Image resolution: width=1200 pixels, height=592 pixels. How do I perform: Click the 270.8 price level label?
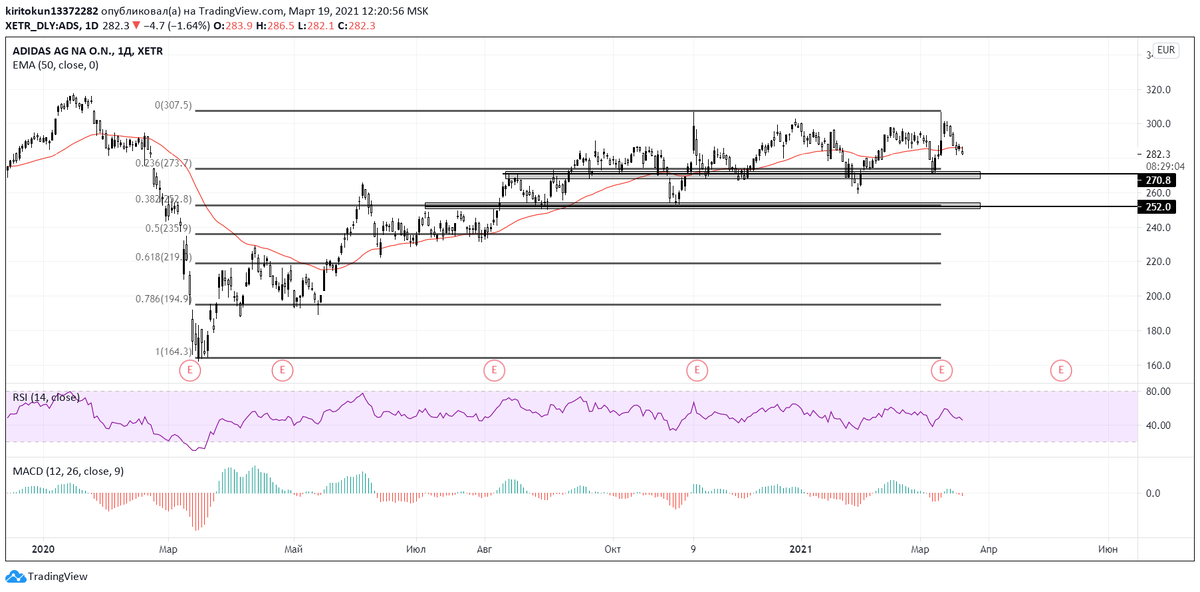pyautogui.click(x=1159, y=181)
